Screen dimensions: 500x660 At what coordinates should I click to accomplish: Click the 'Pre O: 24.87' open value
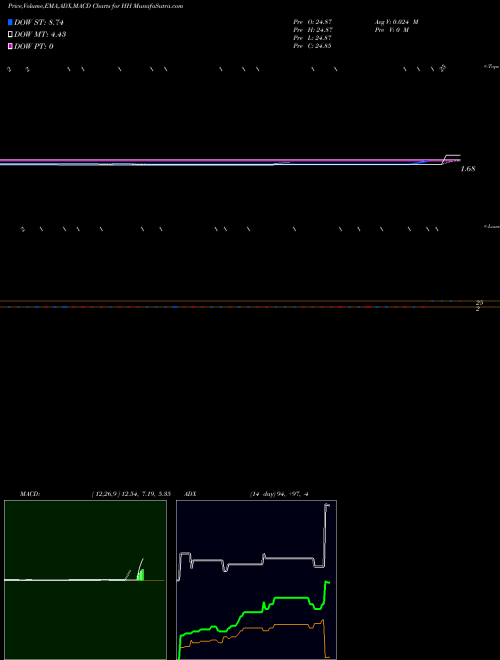tap(313, 22)
